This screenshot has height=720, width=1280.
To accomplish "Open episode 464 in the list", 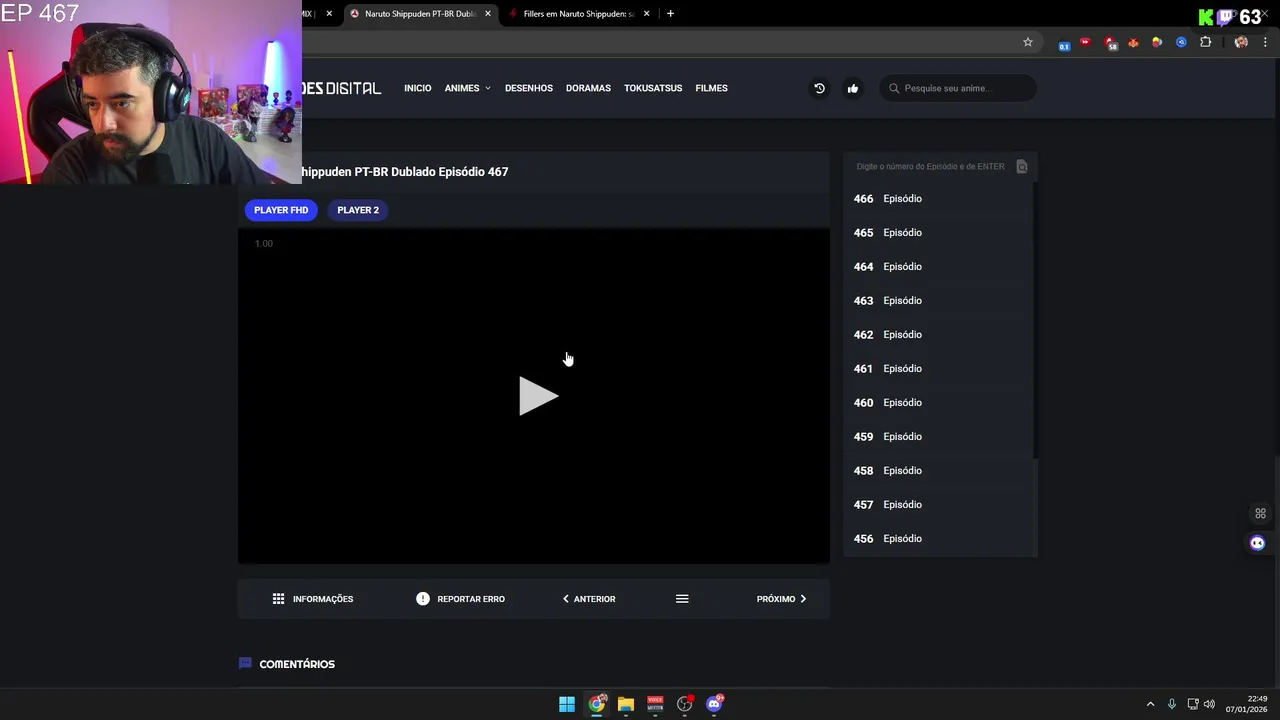I will tap(937, 267).
